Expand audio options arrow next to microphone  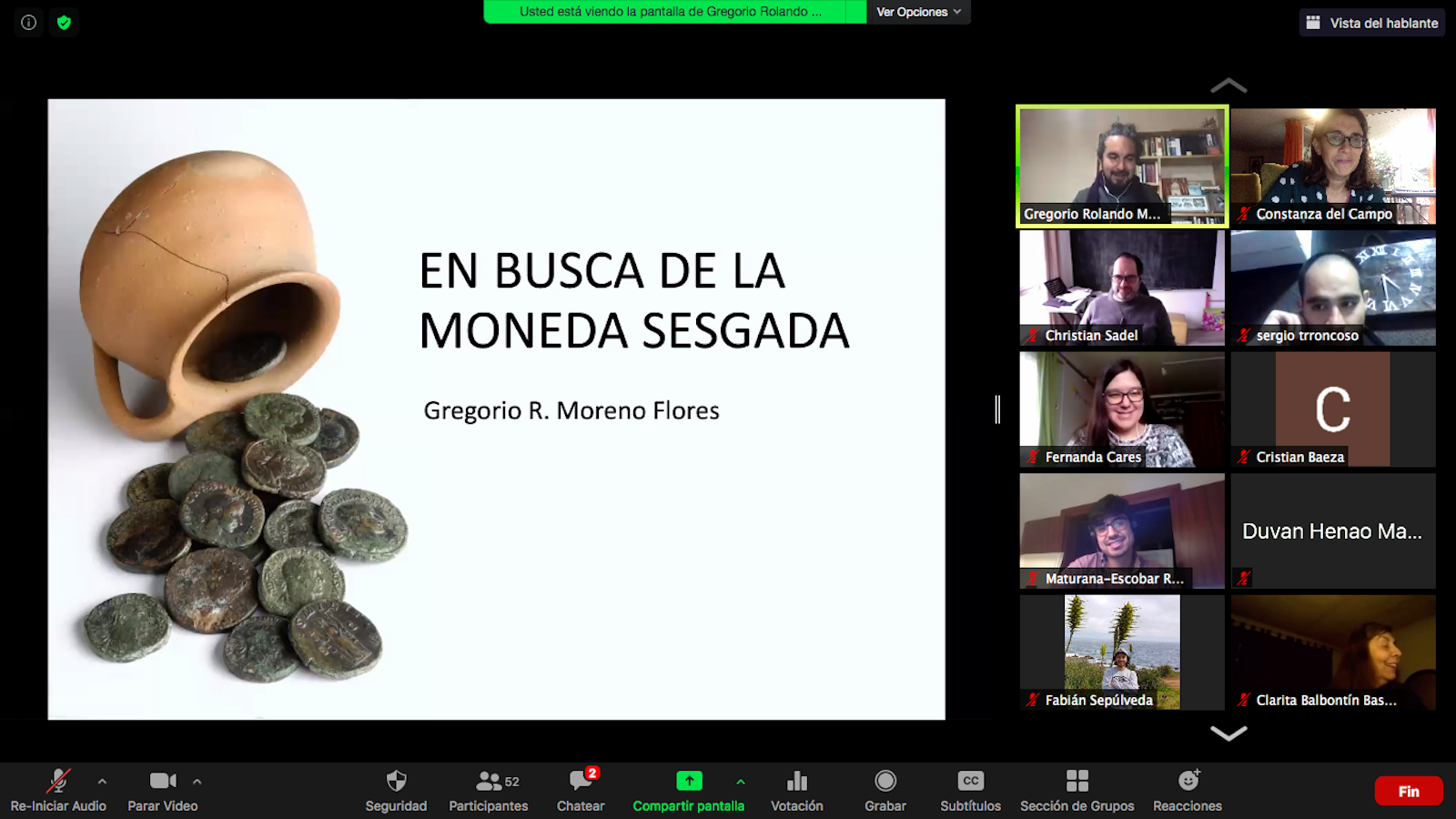tap(102, 781)
